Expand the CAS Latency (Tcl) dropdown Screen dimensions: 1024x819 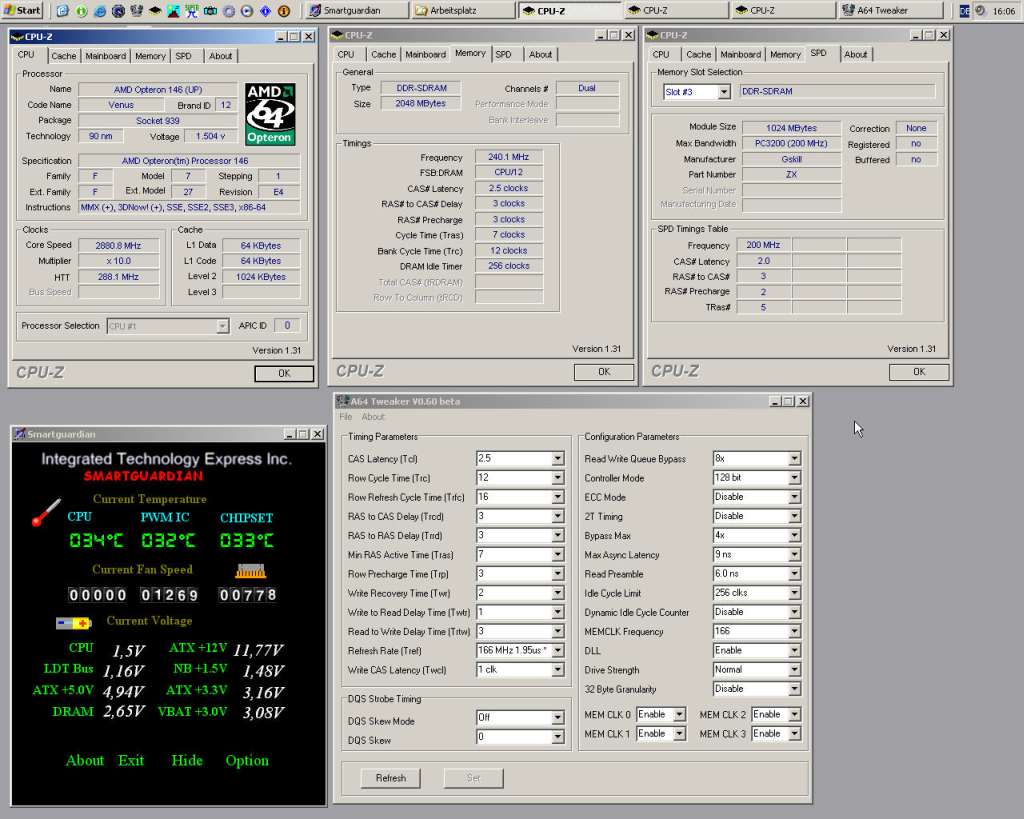click(558, 458)
